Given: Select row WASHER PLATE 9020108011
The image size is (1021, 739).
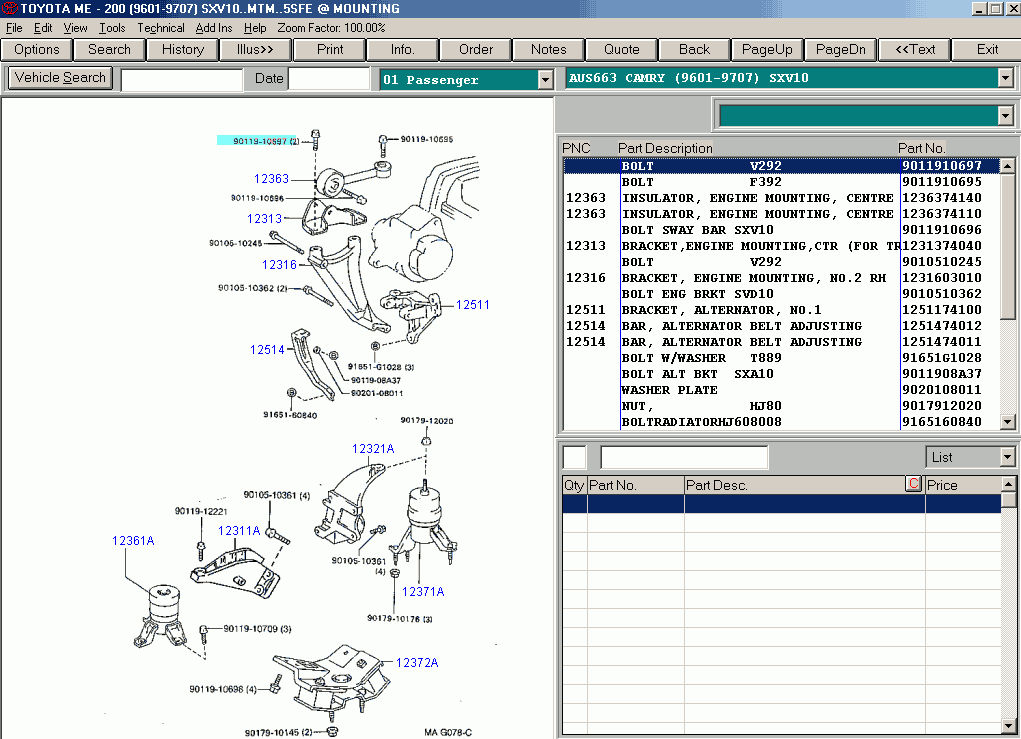Looking at the screenshot, I should point(781,390).
